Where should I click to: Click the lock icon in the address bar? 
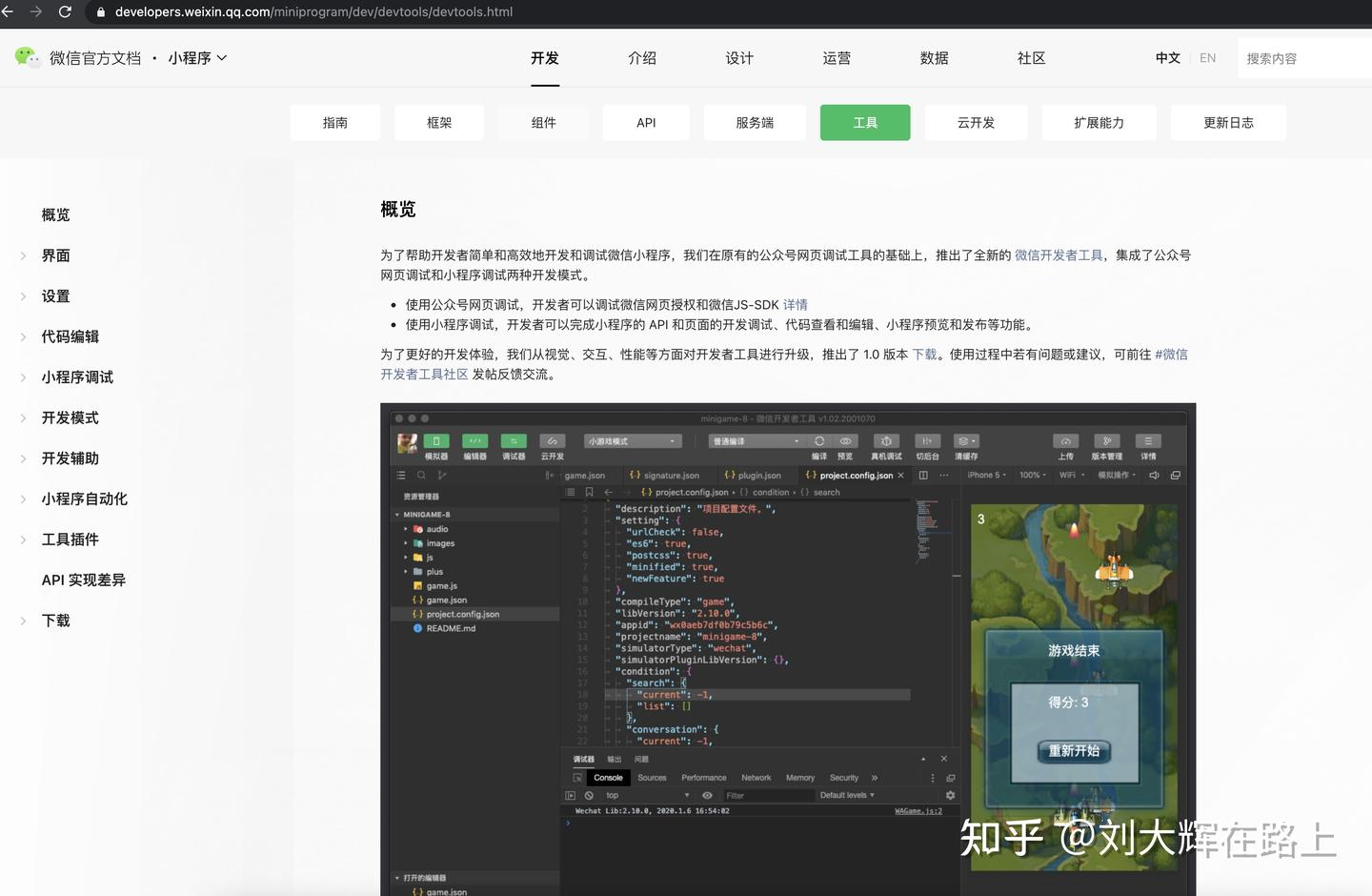coord(100,12)
